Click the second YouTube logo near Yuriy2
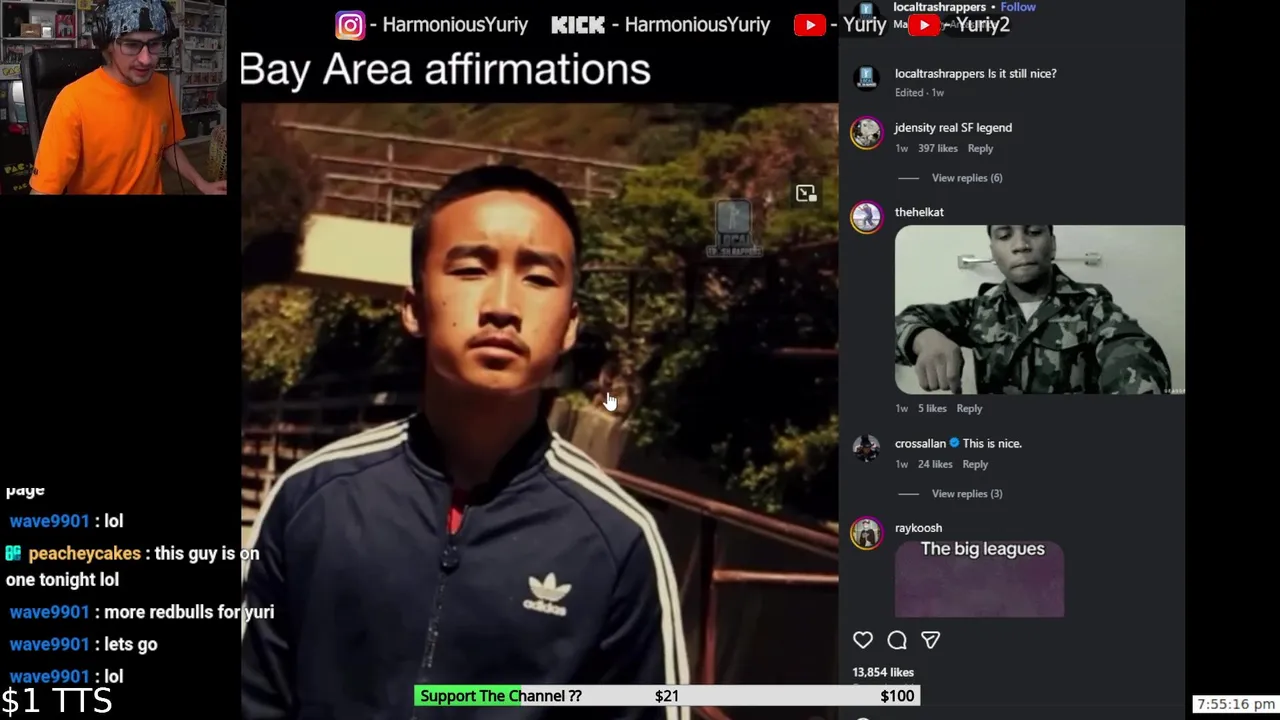The width and height of the screenshot is (1280, 720). pyautogui.click(x=925, y=25)
